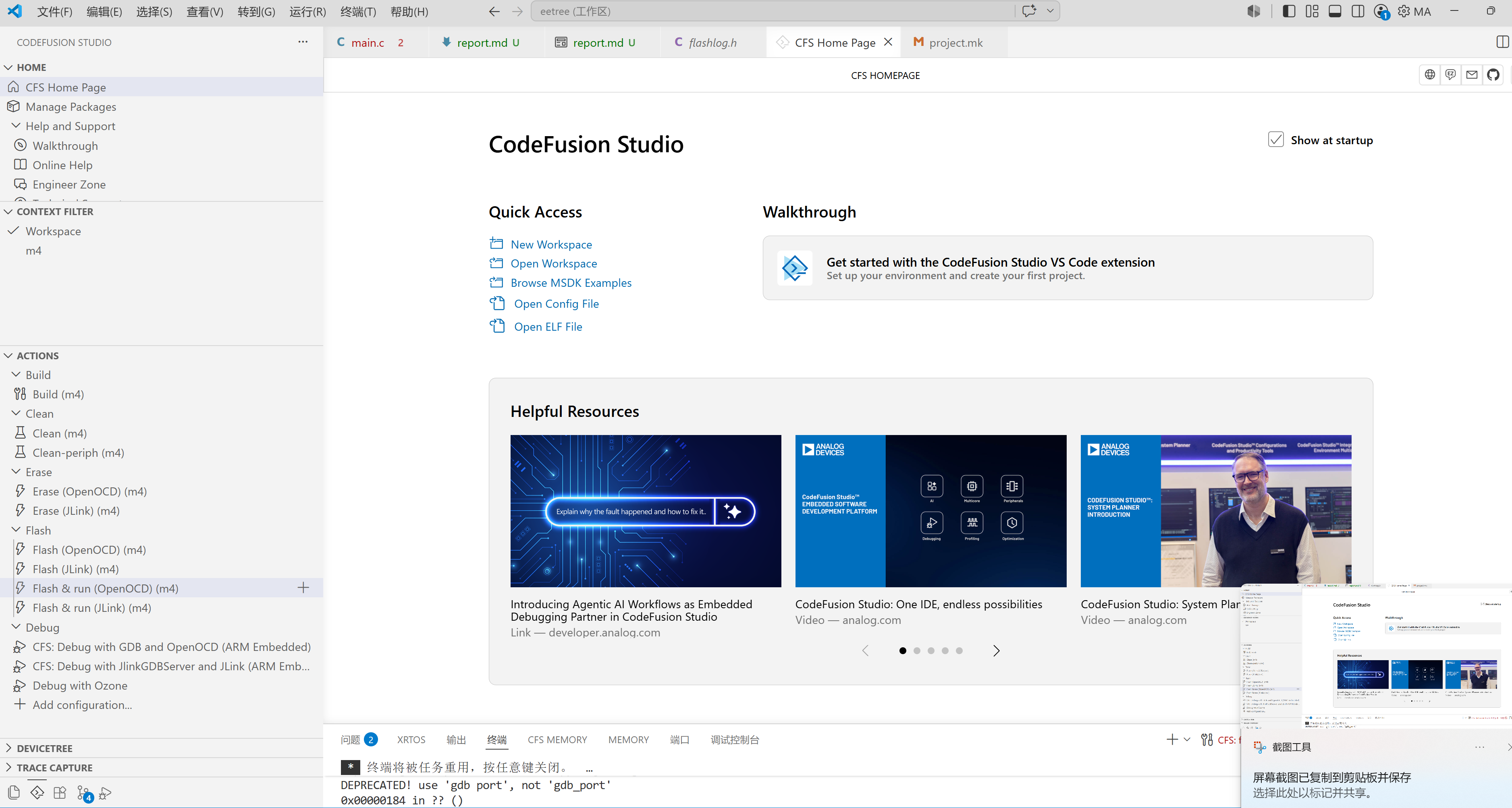The width and height of the screenshot is (1512, 808).
Task: Go to next Helpful Resources slide arrow
Action: [996, 650]
